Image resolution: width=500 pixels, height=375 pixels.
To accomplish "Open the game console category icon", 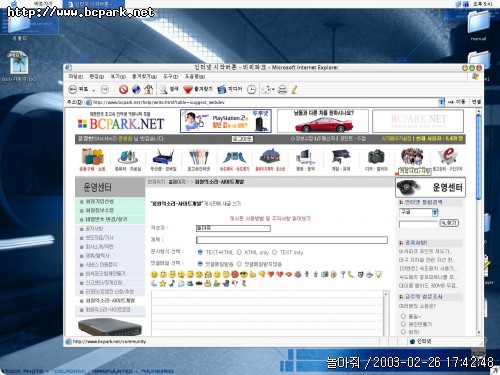I will pyautogui.click(x=341, y=157).
